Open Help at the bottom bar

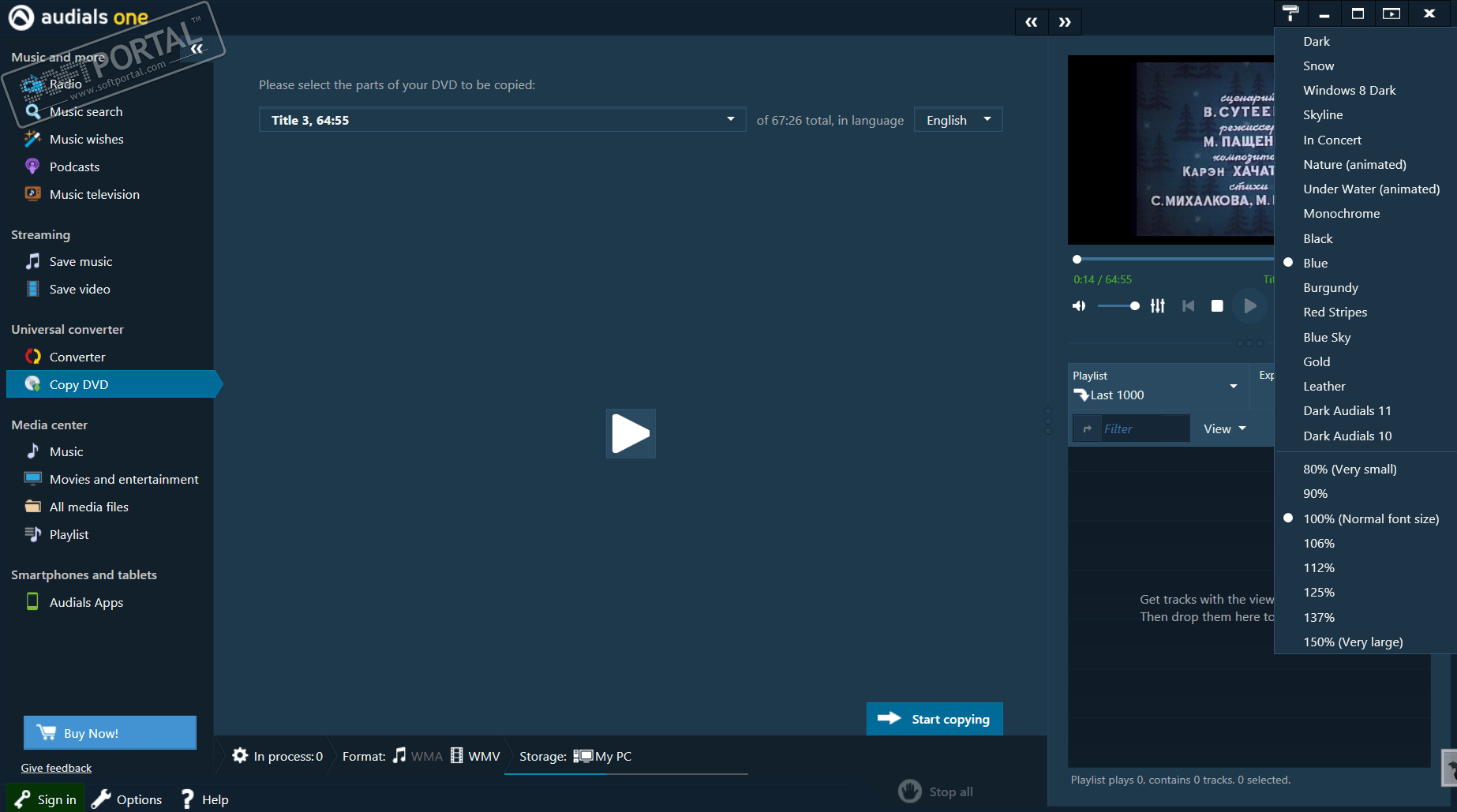[x=204, y=799]
